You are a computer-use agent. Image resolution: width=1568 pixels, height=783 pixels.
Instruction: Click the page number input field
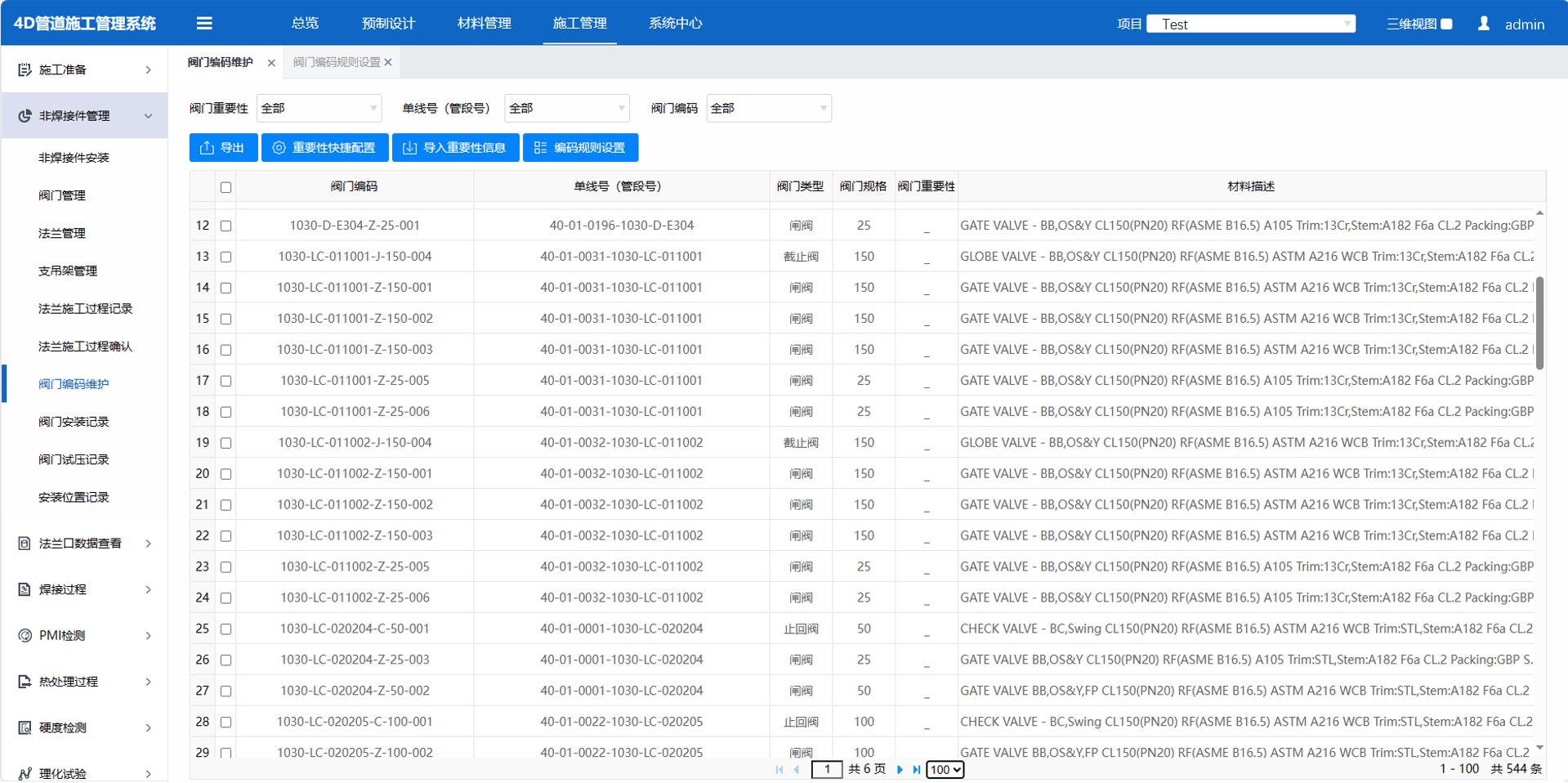826,769
